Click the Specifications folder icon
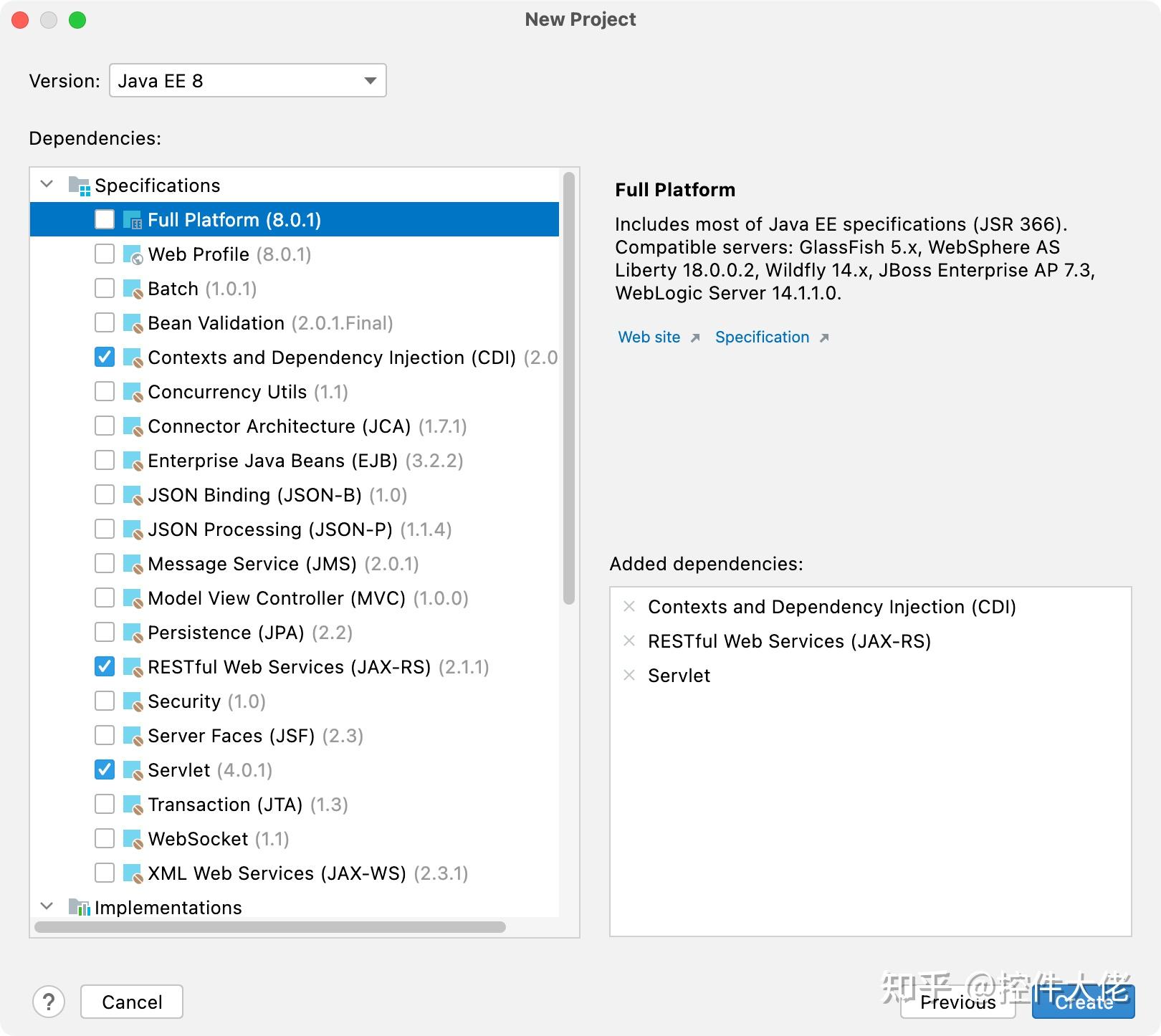Screen dimensions: 1161x1036 pyautogui.click(x=78, y=186)
